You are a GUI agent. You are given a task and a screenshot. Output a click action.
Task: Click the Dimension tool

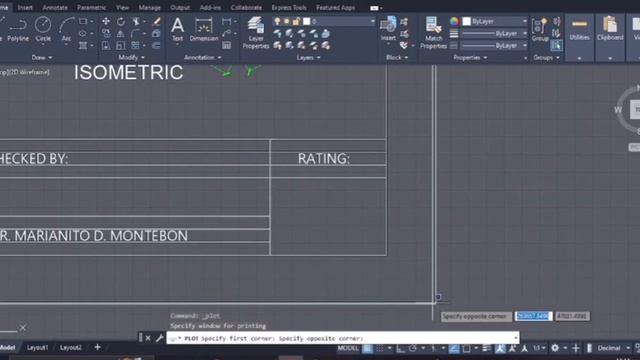(204, 29)
